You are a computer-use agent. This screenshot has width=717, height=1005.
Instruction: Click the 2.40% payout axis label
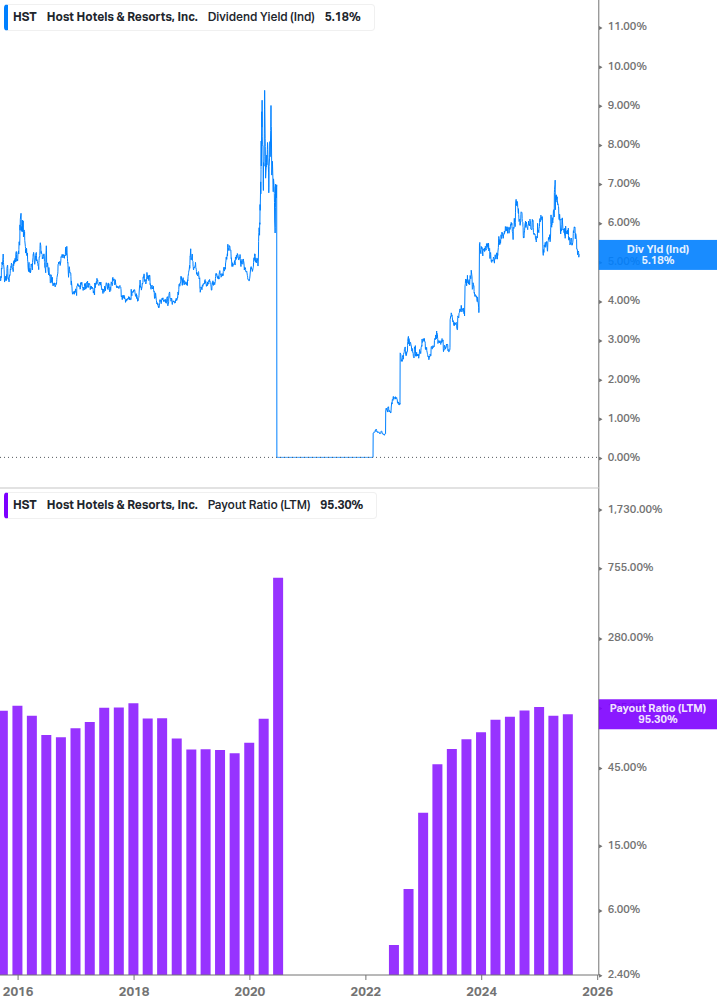point(623,974)
